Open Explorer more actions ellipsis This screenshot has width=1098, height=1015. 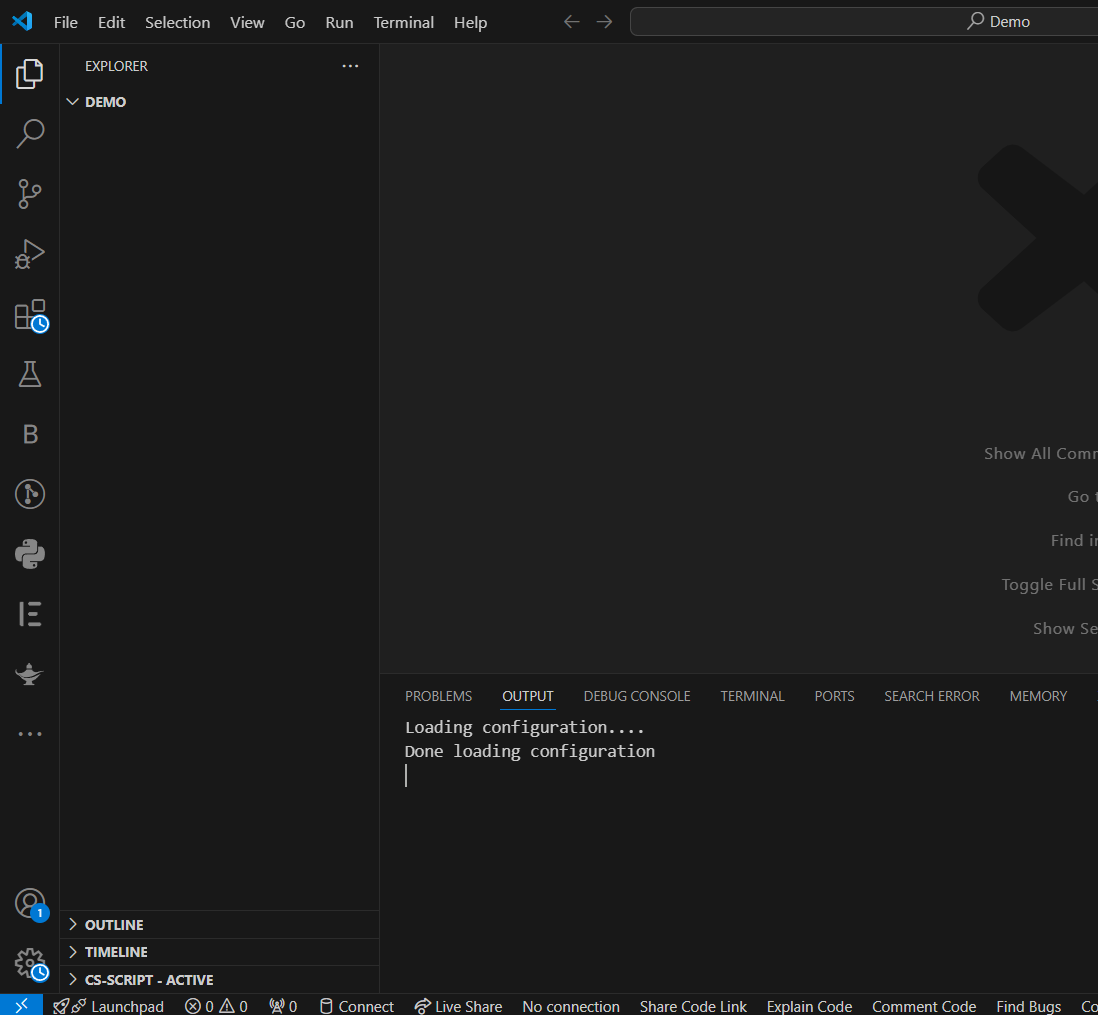[350, 66]
